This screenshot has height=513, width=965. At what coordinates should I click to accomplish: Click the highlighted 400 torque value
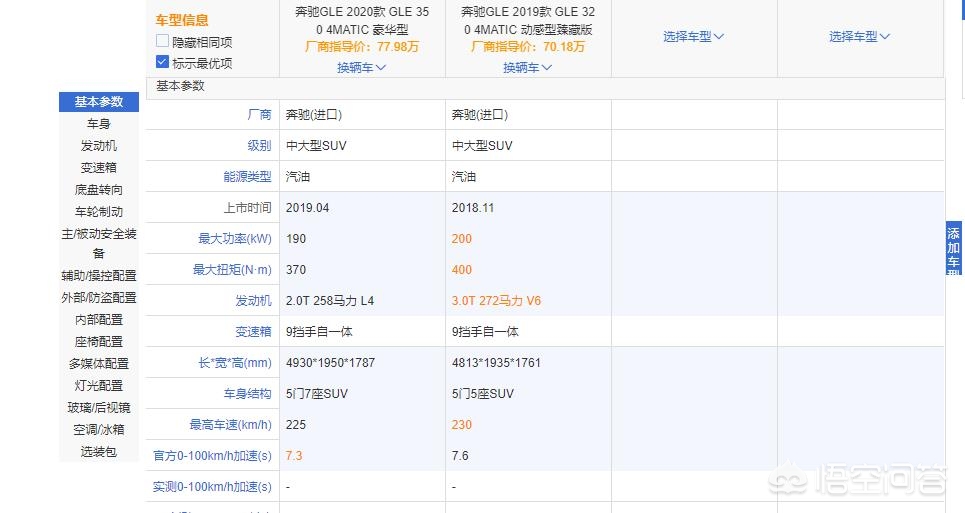pos(462,269)
